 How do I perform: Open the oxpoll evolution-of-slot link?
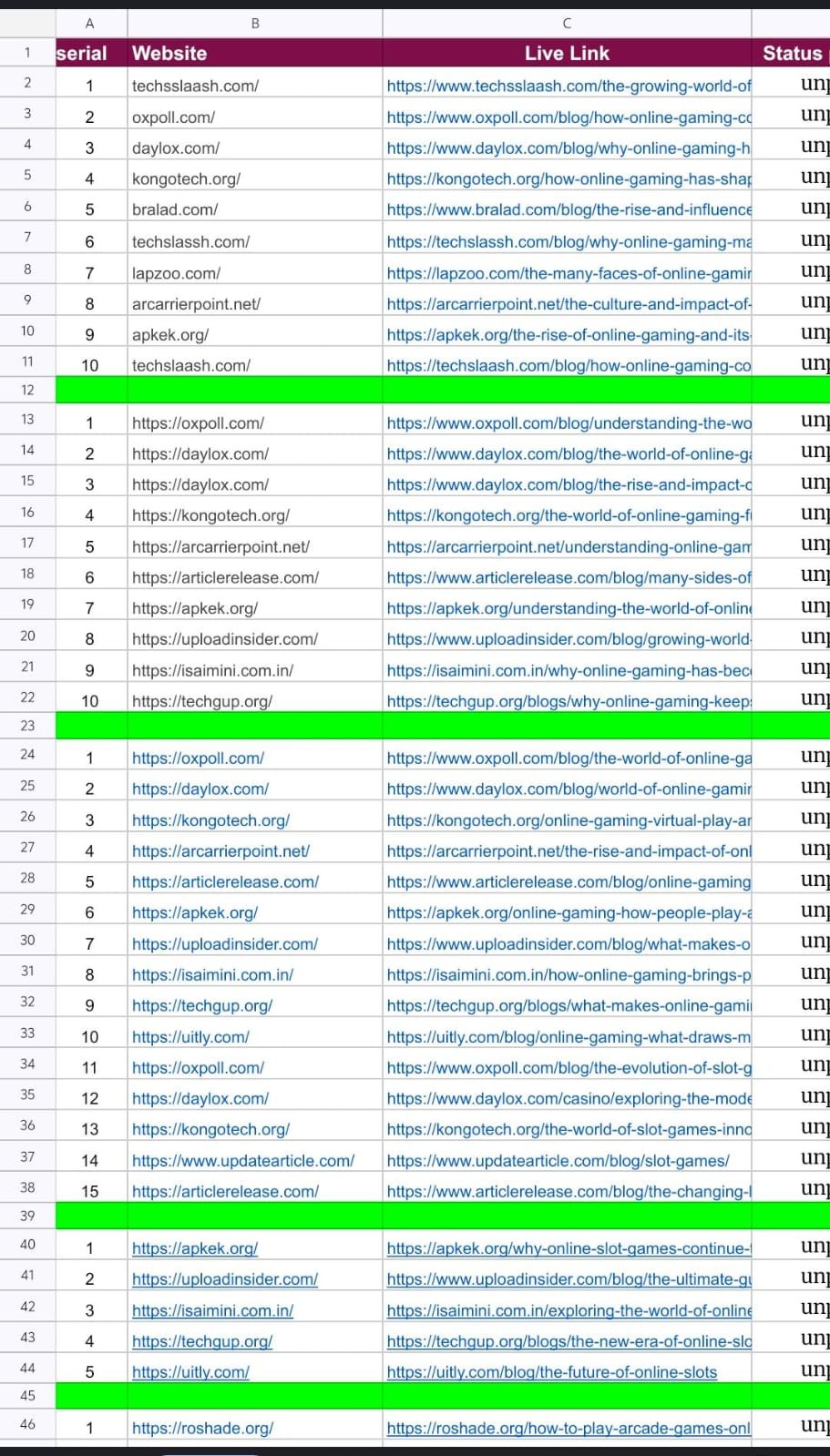tap(569, 1067)
